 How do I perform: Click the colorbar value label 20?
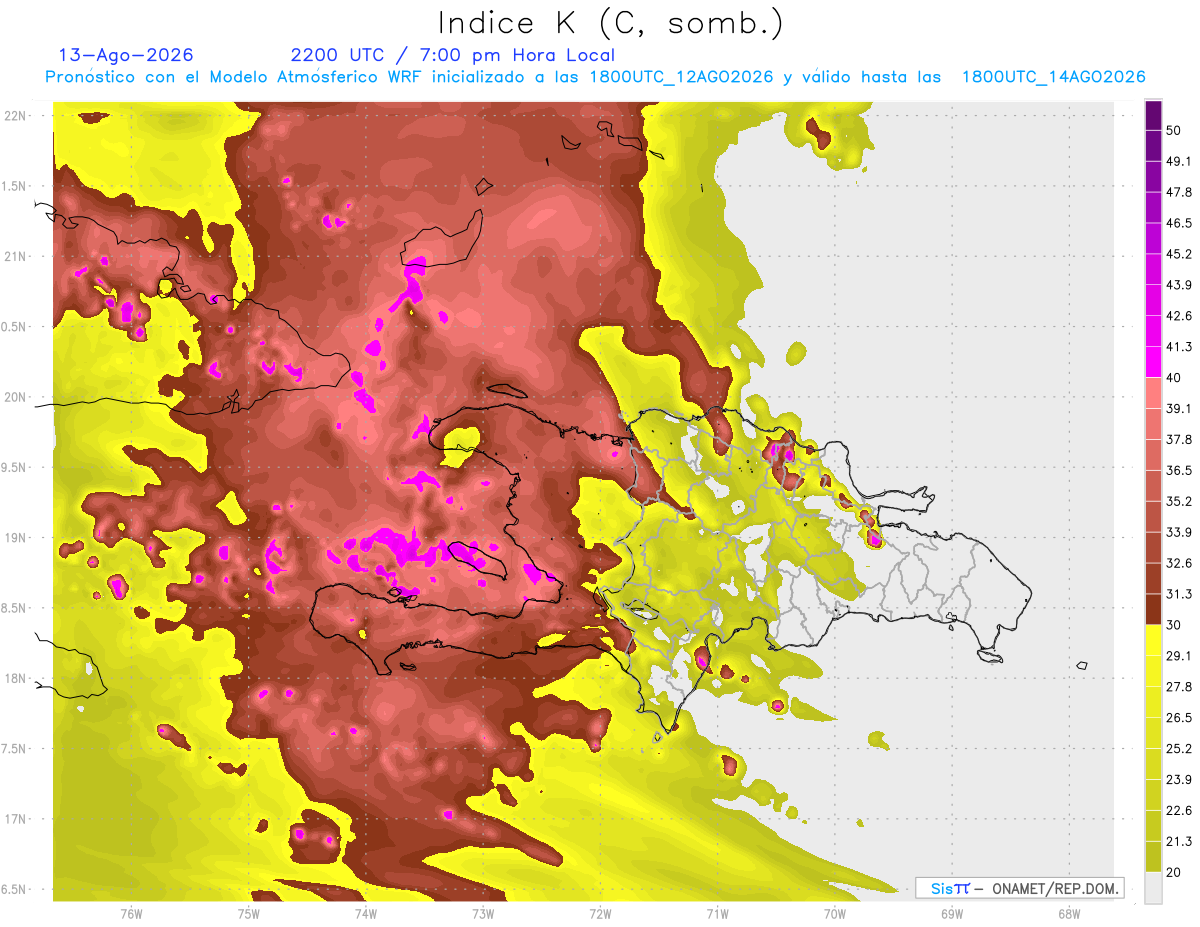pos(1174,873)
